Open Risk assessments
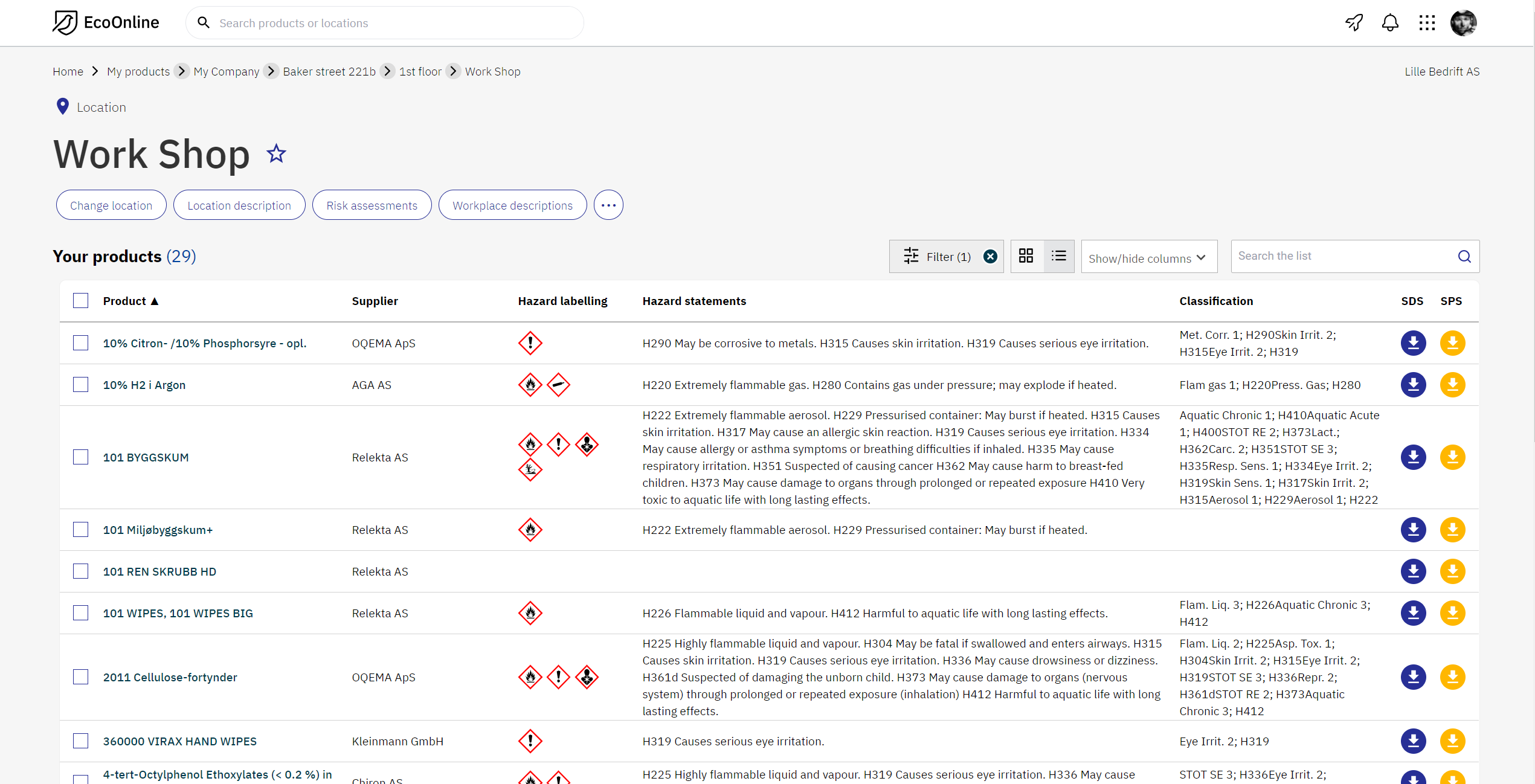 click(372, 205)
